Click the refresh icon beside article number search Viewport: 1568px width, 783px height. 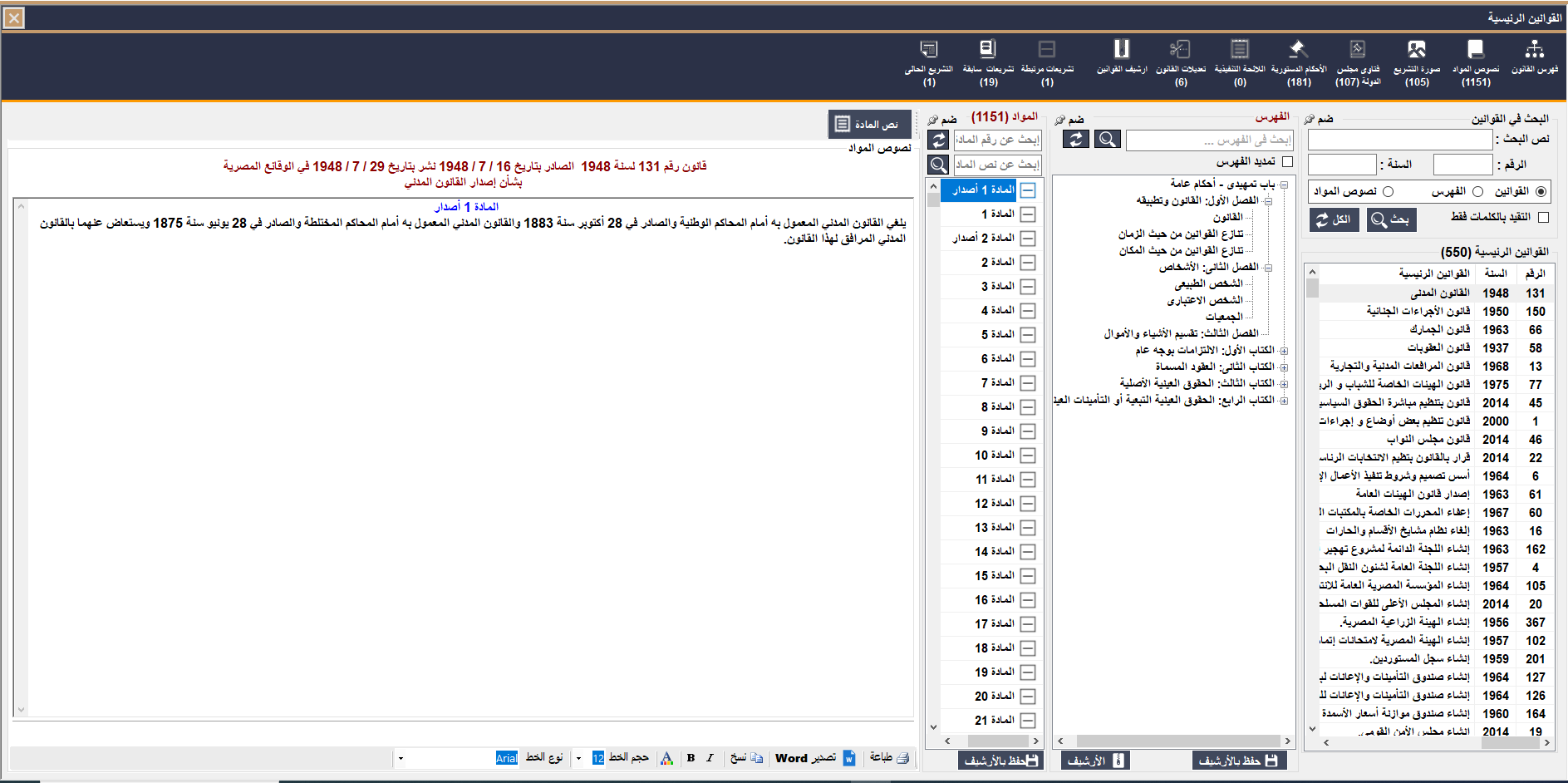point(938,140)
